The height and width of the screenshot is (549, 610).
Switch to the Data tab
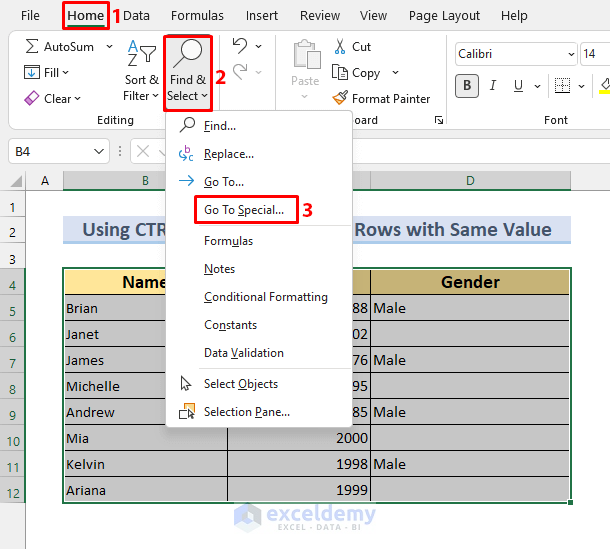pyautogui.click(x=136, y=16)
